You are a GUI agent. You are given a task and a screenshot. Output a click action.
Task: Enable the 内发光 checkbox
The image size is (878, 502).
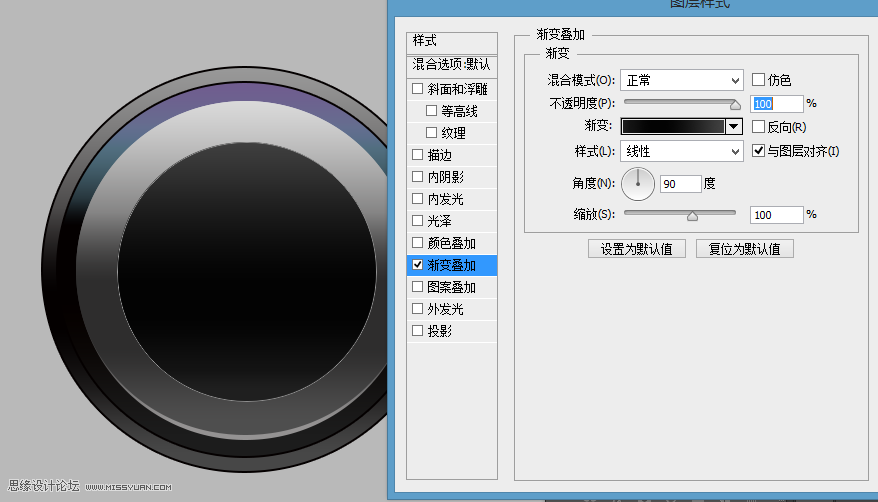pos(417,199)
